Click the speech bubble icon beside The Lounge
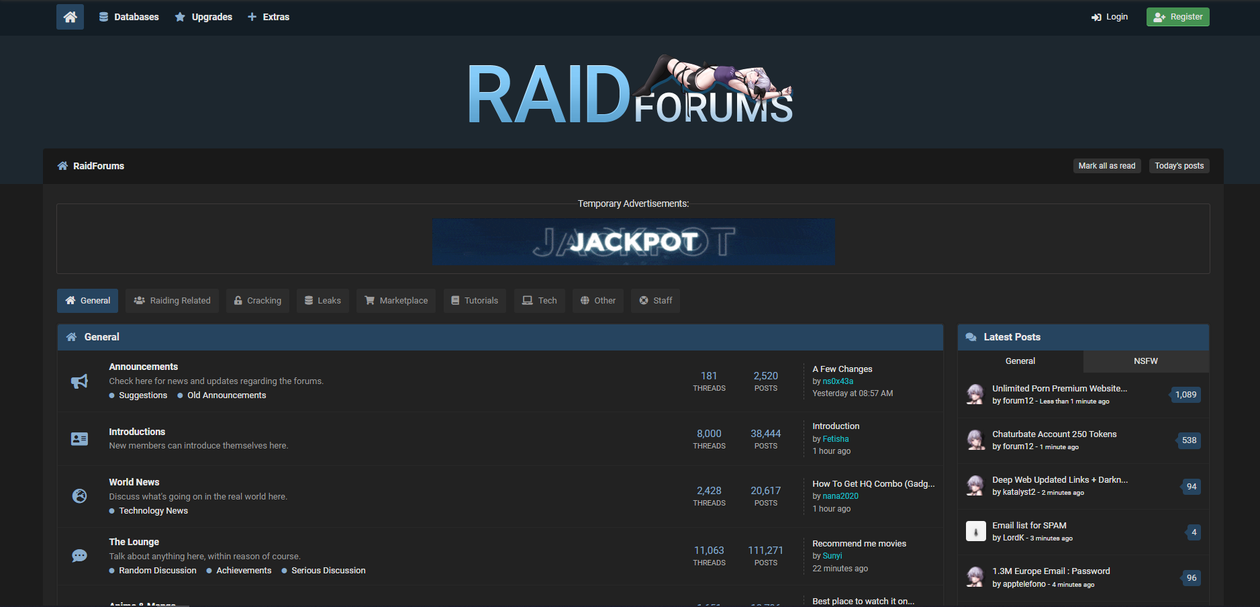This screenshot has height=607, width=1260. point(79,555)
